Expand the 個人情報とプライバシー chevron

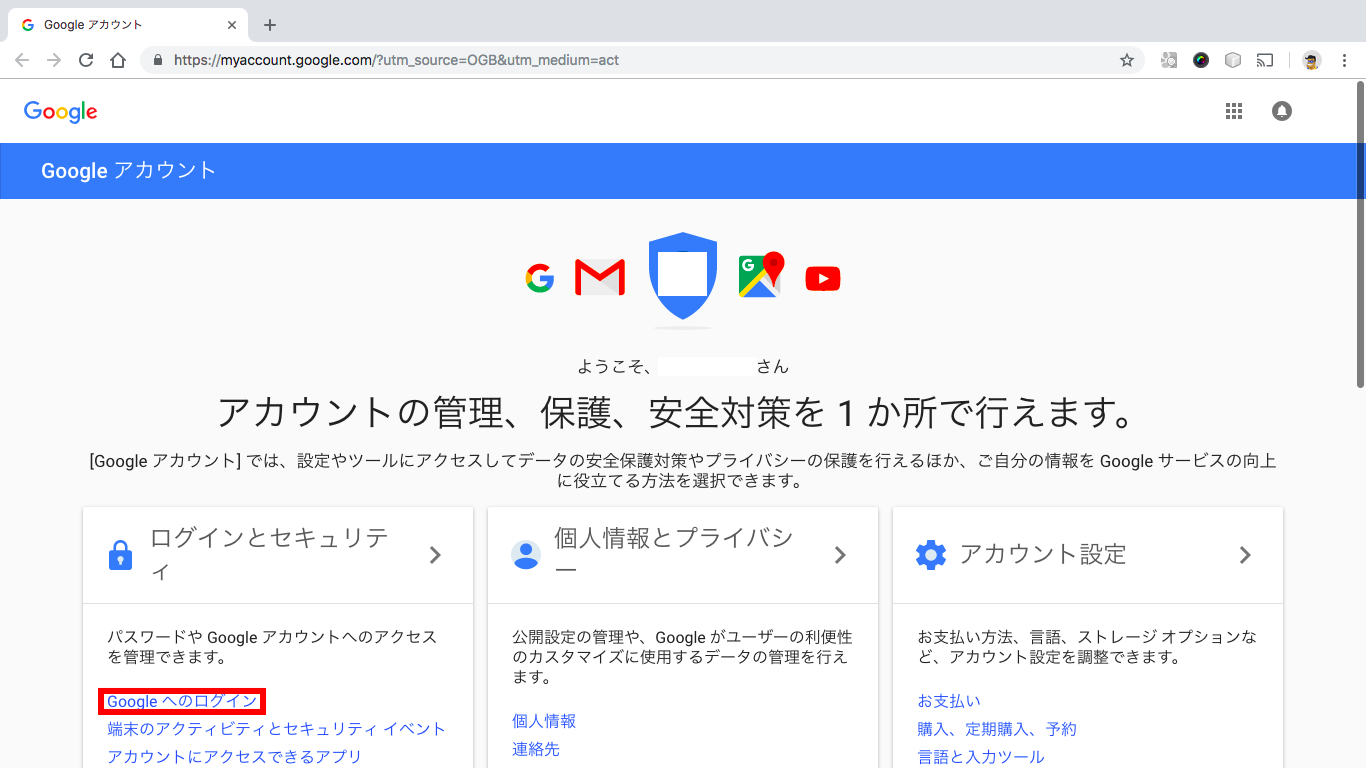pyautogui.click(x=841, y=554)
